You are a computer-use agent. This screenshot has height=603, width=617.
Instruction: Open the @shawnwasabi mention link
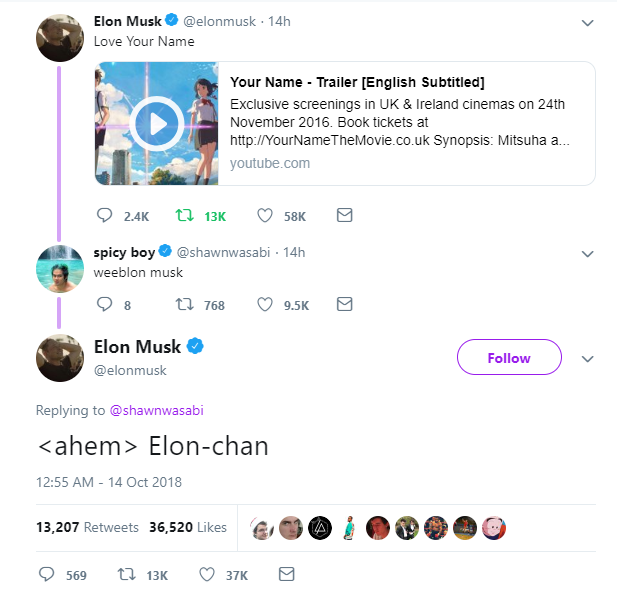point(157,411)
